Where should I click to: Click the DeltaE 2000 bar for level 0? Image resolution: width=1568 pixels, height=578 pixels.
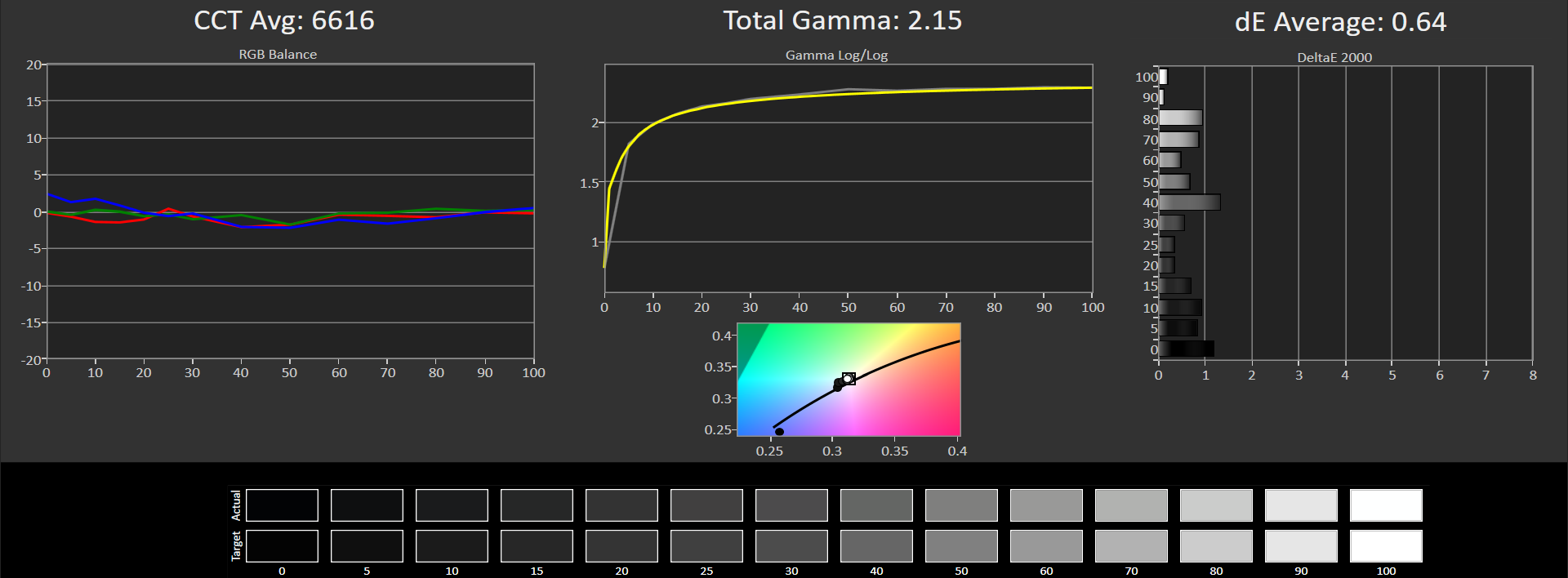(1186, 349)
